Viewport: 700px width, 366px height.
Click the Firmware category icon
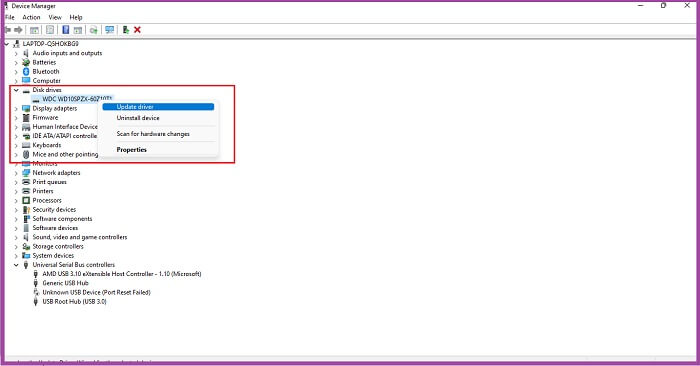point(26,118)
